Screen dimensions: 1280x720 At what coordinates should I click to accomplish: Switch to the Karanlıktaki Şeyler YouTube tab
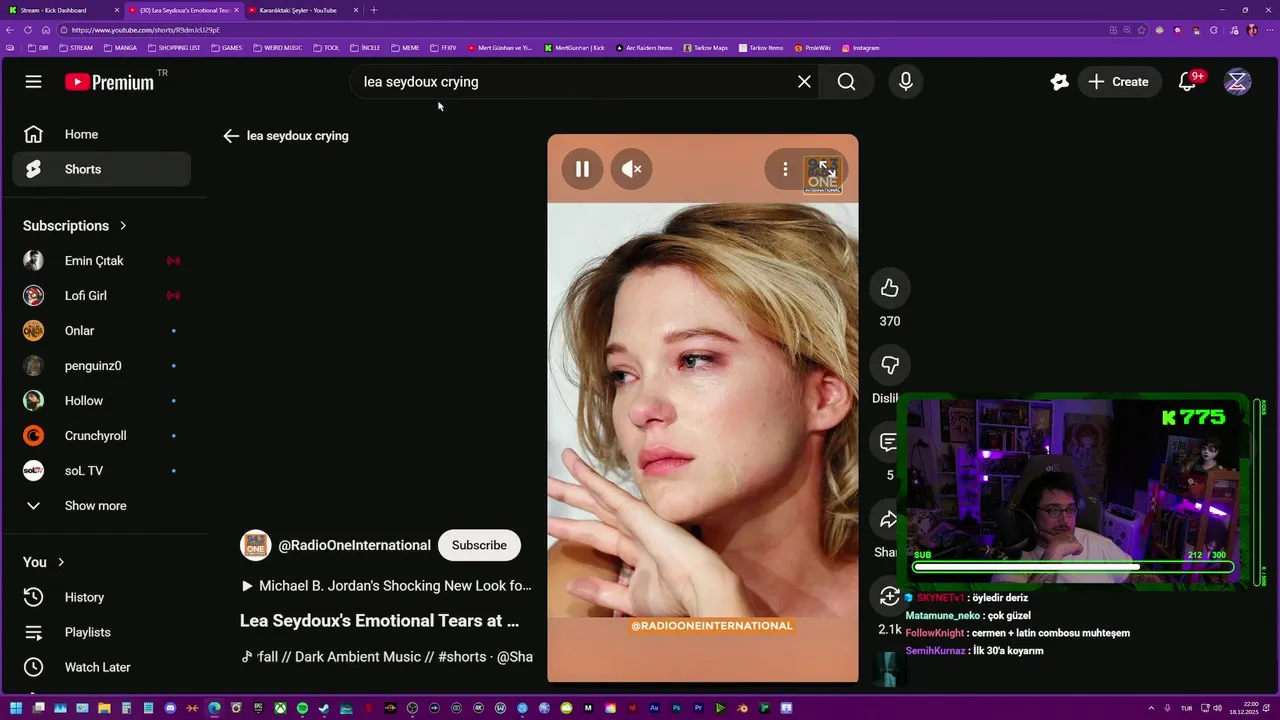click(x=303, y=10)
